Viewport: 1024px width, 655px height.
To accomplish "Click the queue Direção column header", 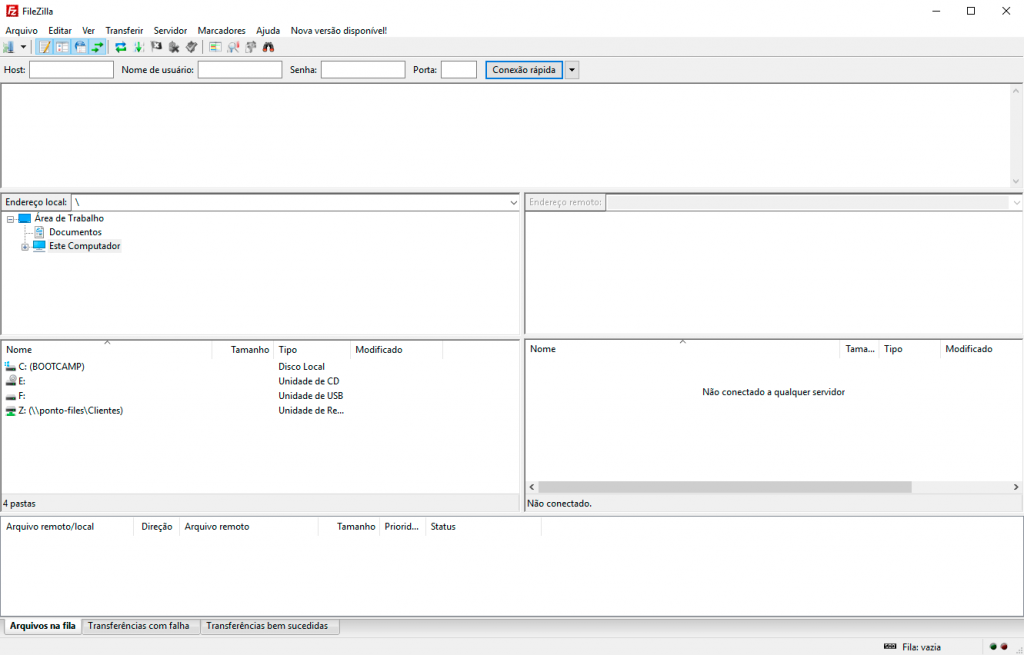I will [x=157, y=527].
